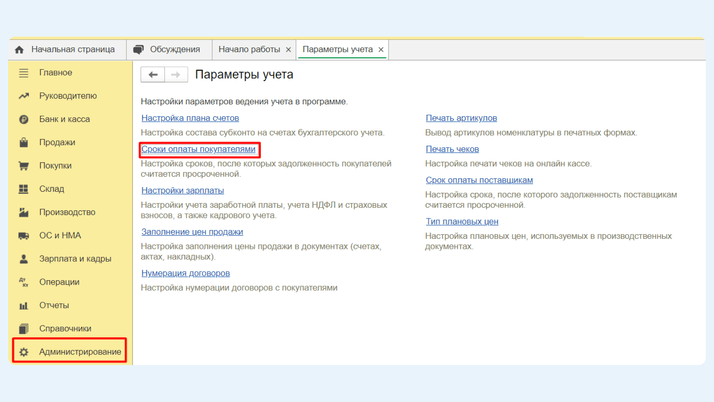Click the Руководителю trend chart icon
714x402 pixels.
pos(24,96)
